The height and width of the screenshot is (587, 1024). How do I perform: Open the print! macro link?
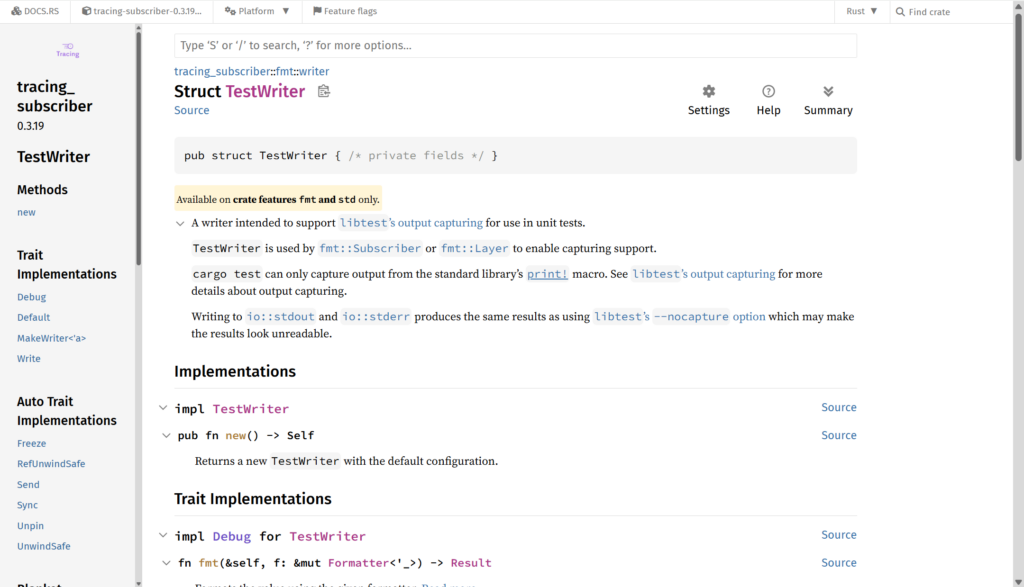pyautogui.click(x=547, y=274)
